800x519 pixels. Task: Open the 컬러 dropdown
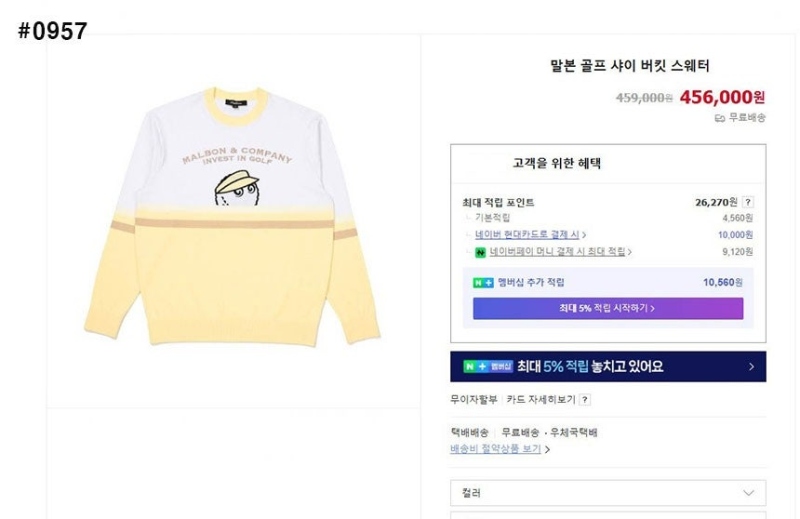coord(608,493)
